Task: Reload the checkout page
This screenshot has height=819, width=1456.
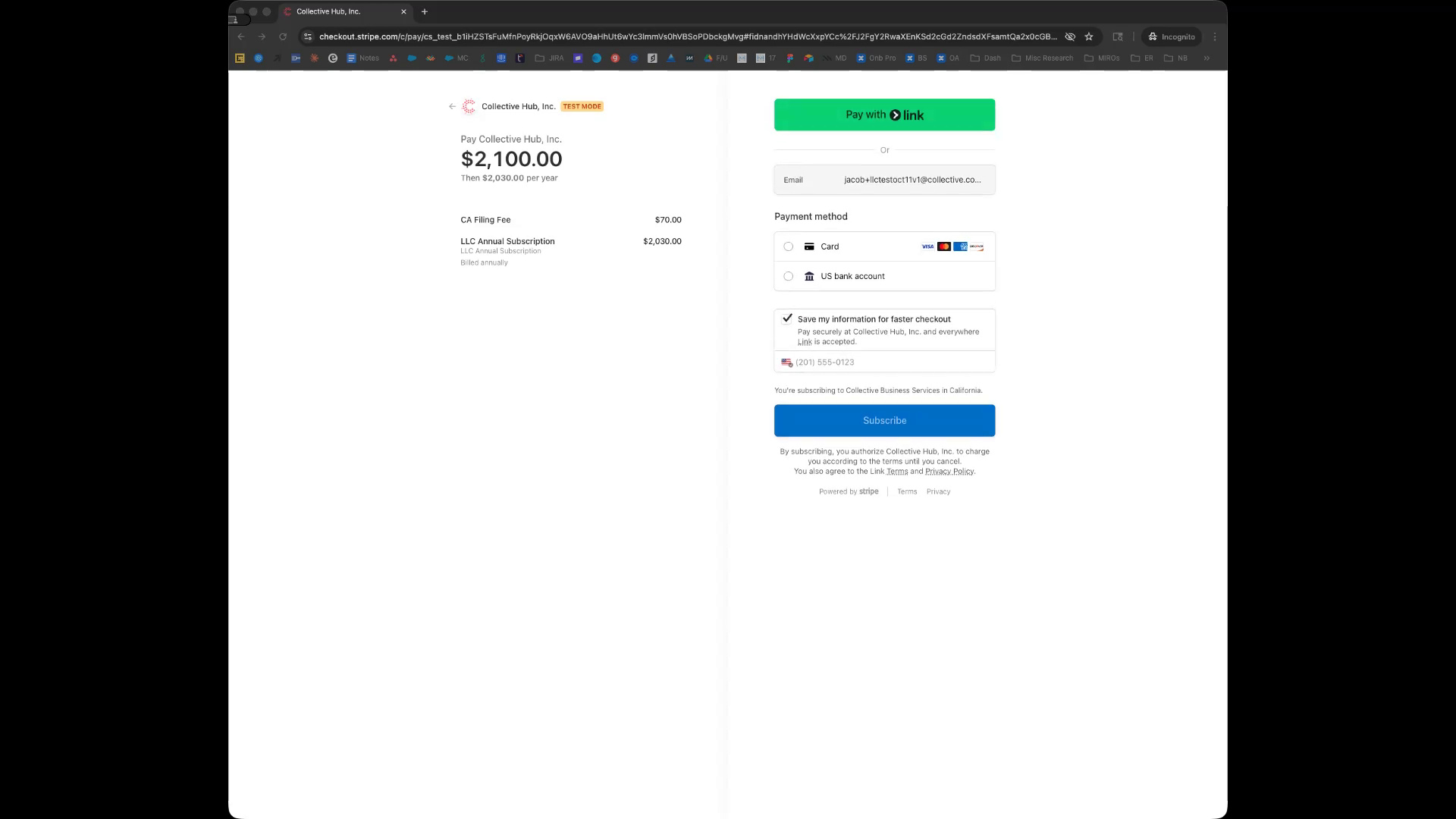Action: [283, 36]
